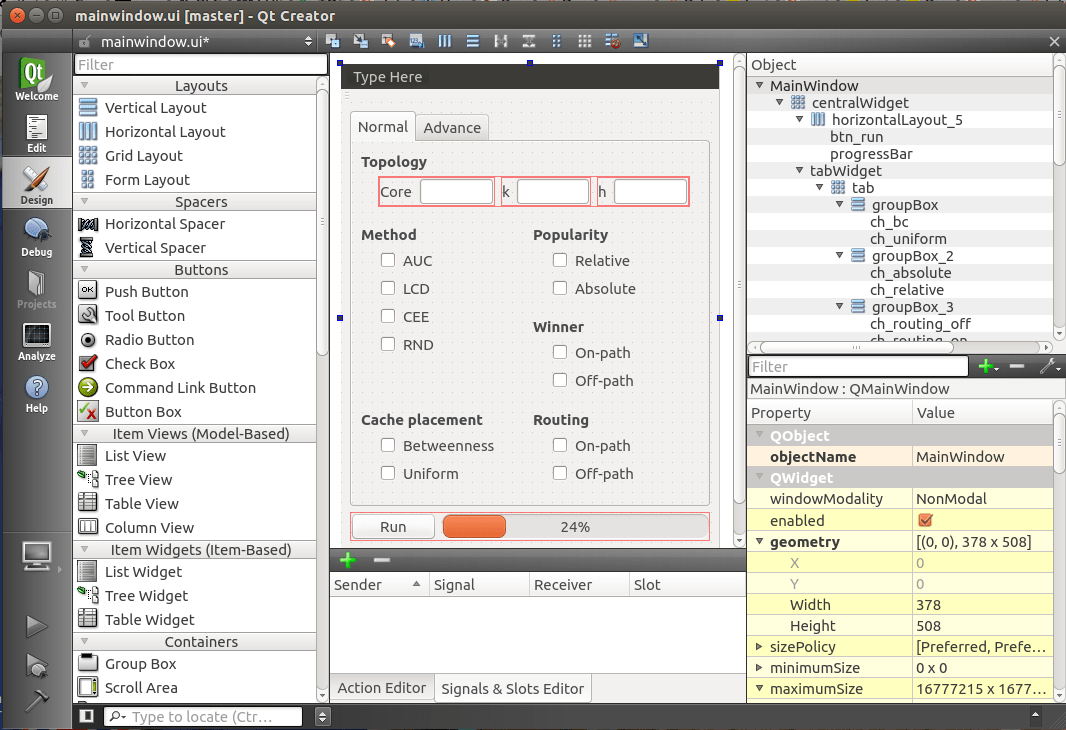
Task: Add dynamic property with green plus icon
Action: tap(986, 367)
